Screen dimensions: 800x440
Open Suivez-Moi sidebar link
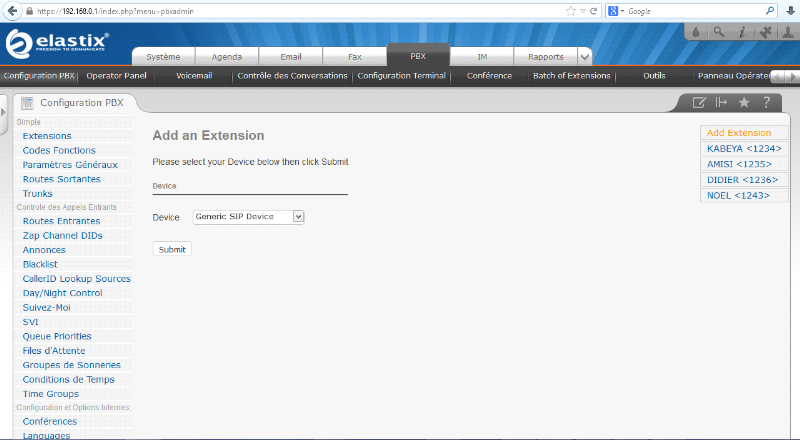click(46, 307)
